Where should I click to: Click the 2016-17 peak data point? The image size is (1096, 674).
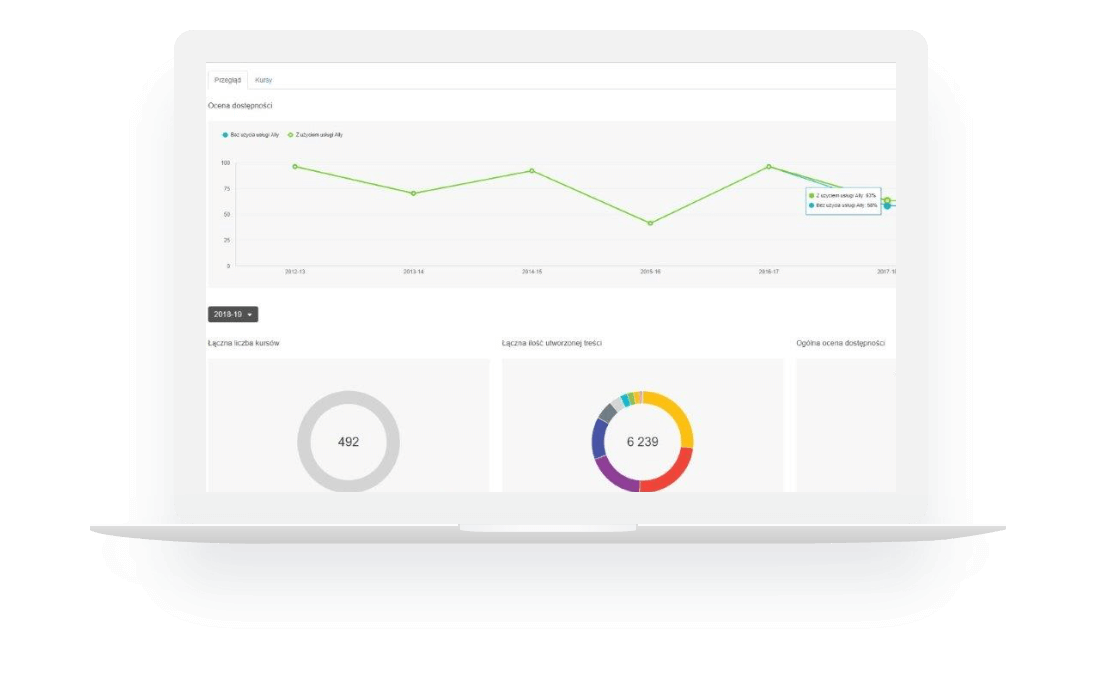(x=769, y=166)
